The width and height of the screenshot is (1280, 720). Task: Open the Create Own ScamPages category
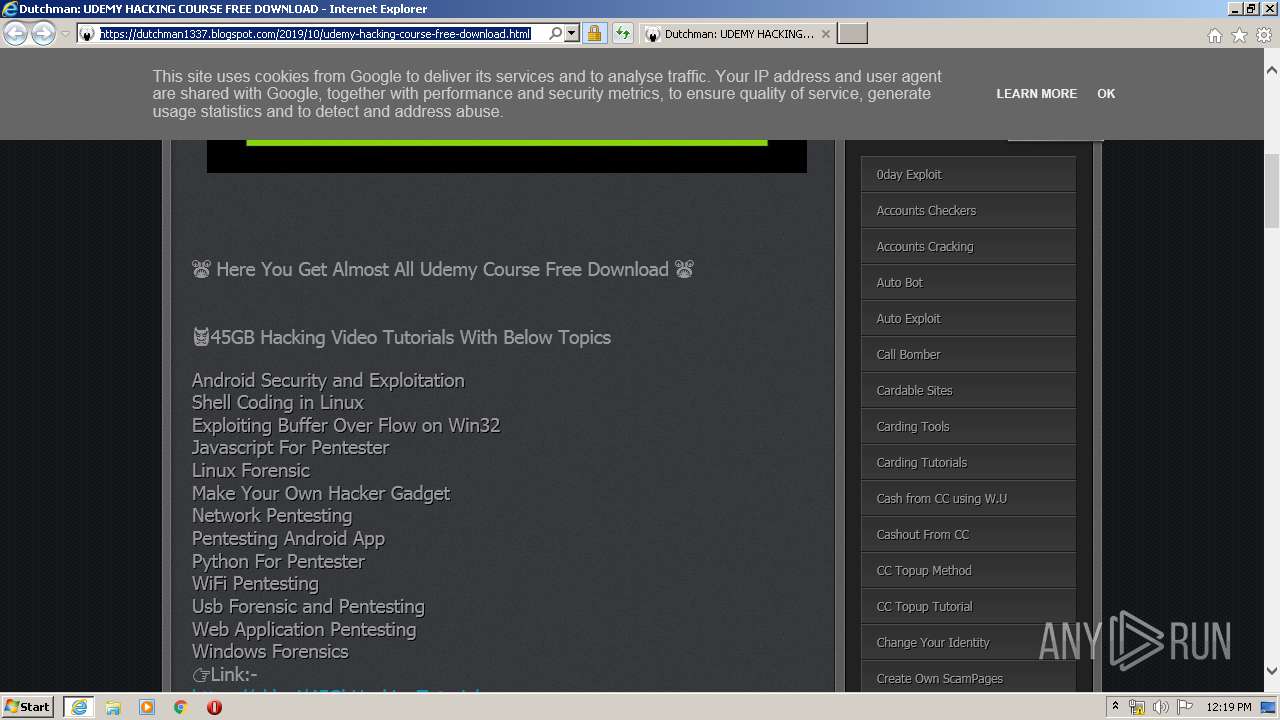968,678
